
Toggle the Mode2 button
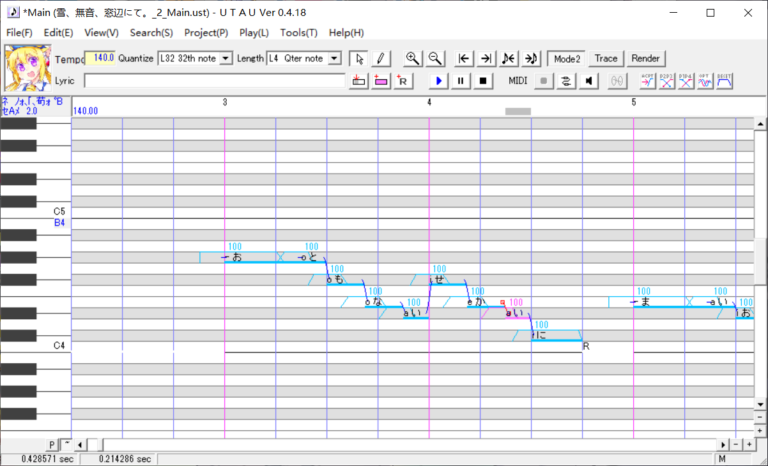coord(567,59)
